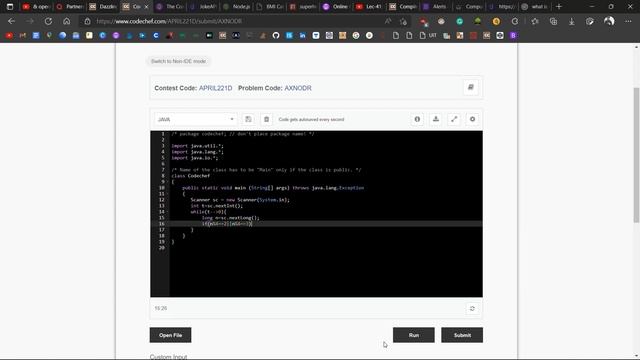Click the 'long n=sc.nextLong();' line
Image resolution: width=640 pixels, height=360 pixels.
click(231, 218)
